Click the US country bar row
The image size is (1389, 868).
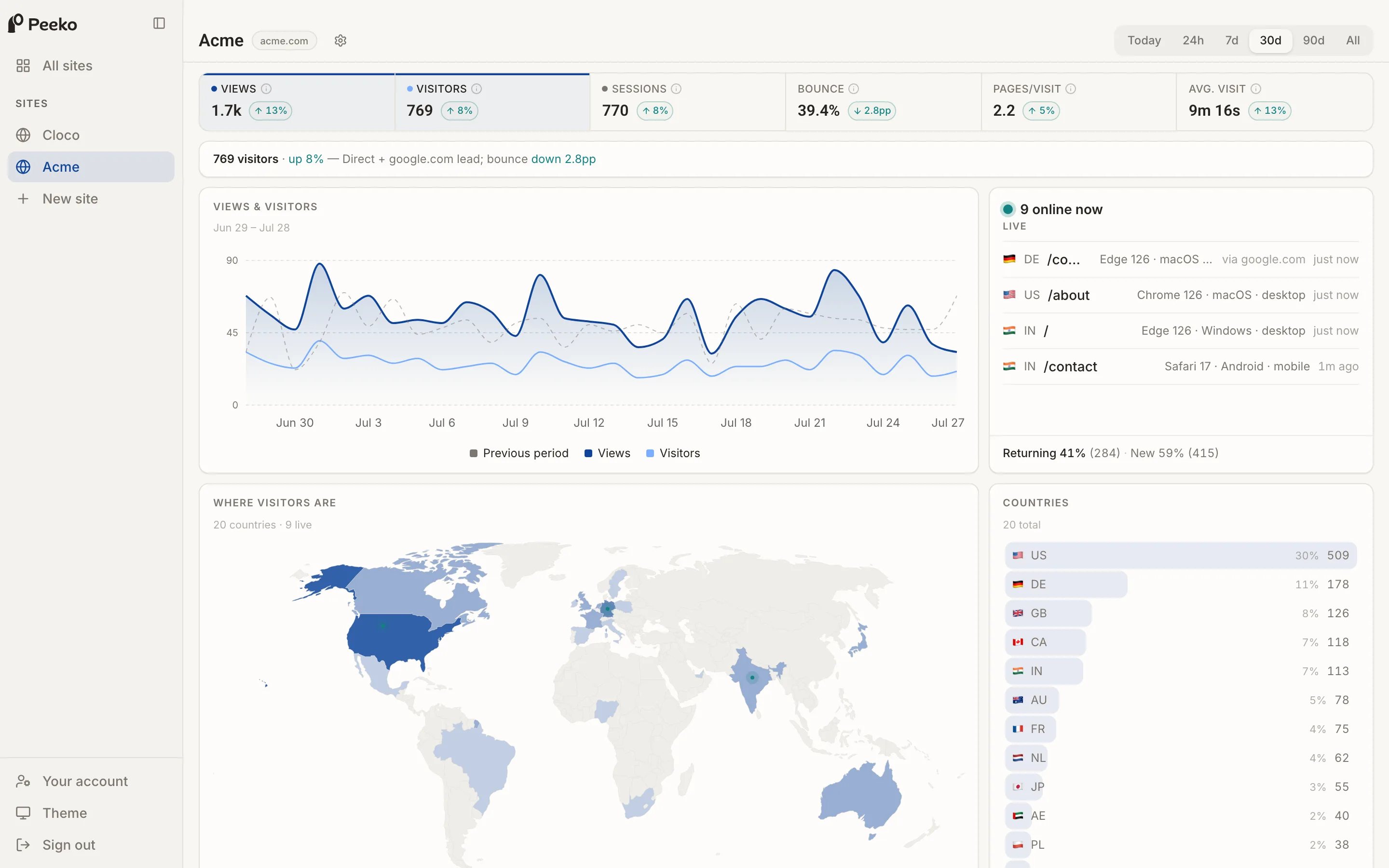tap(1181, 556)
